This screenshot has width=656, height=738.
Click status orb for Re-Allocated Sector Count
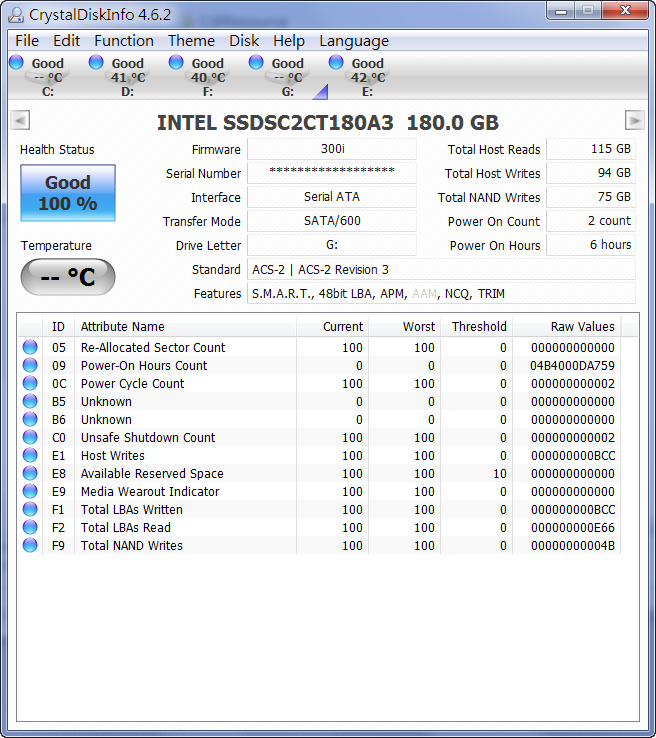[x=30, y=347]
